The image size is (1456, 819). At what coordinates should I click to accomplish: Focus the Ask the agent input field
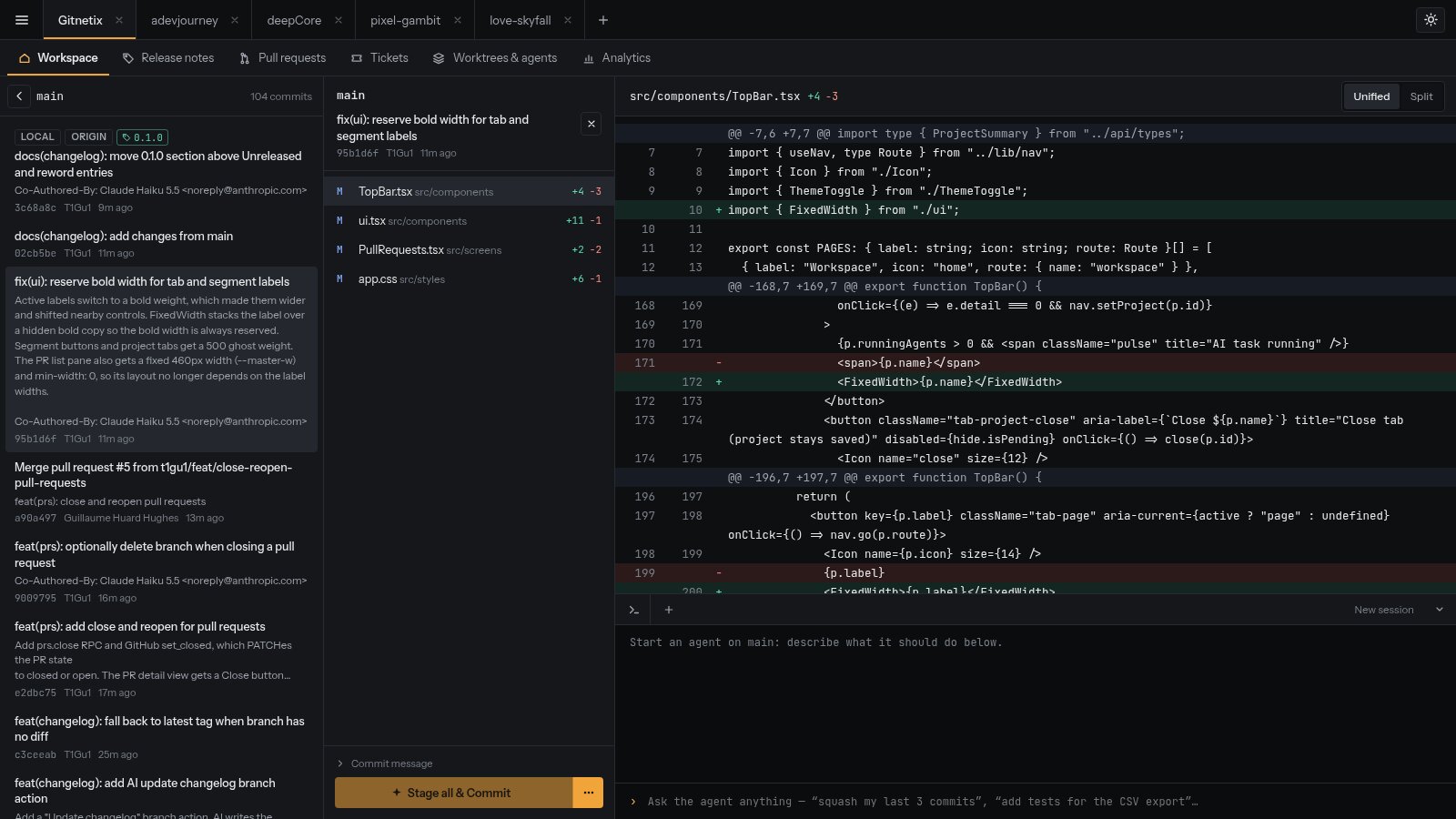[1036, 802]
